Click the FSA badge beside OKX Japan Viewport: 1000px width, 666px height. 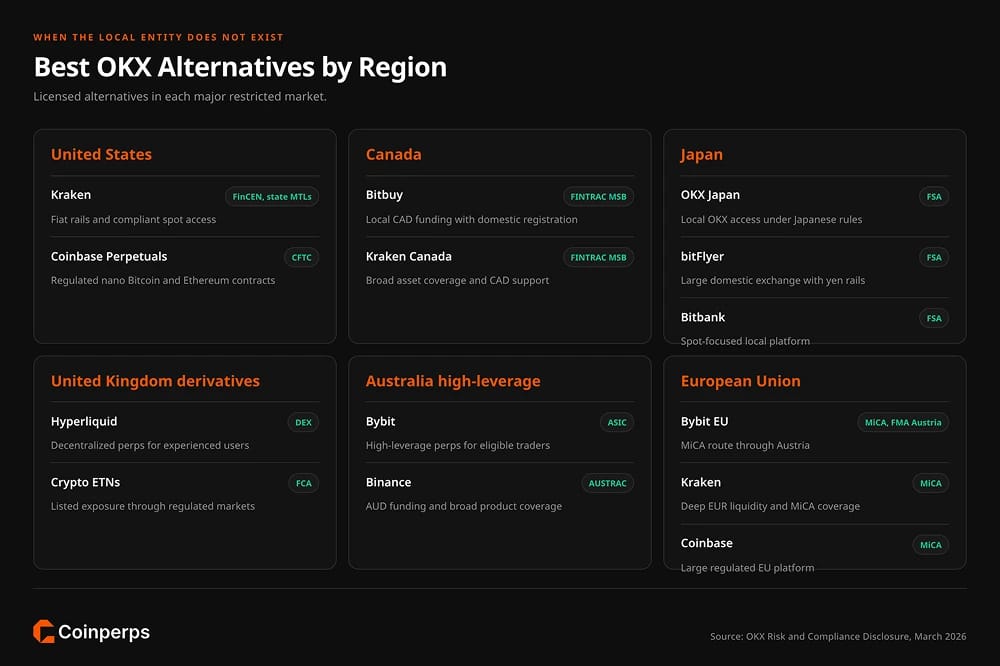934,196
